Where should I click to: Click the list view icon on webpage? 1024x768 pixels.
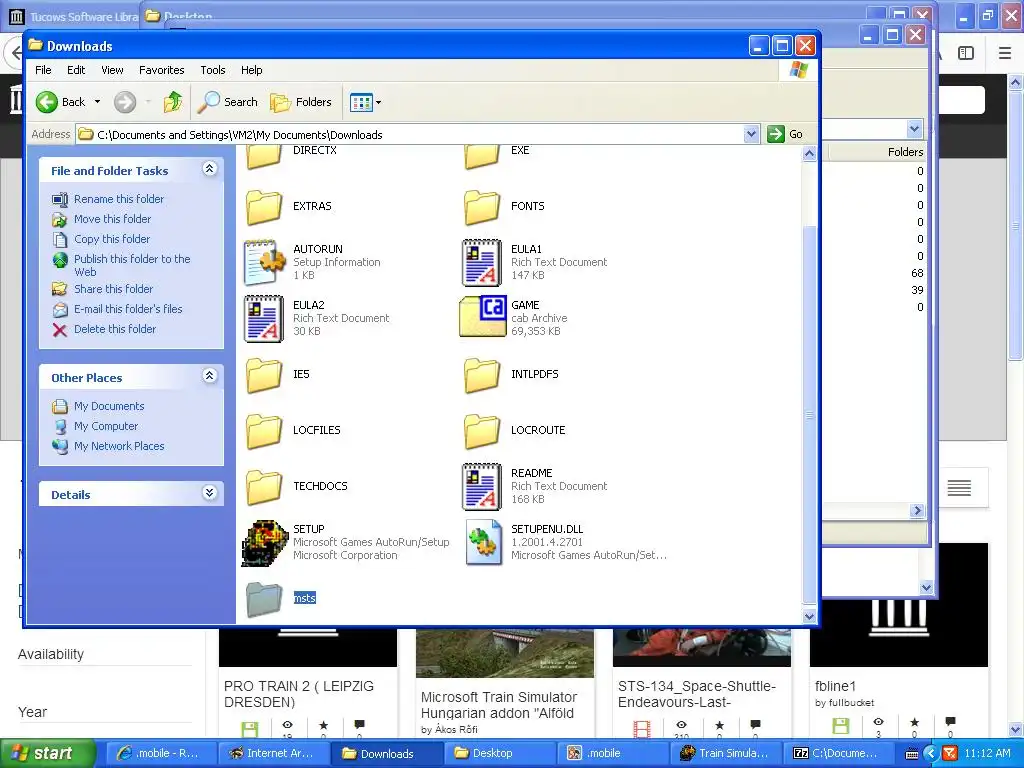pos(959,488)
